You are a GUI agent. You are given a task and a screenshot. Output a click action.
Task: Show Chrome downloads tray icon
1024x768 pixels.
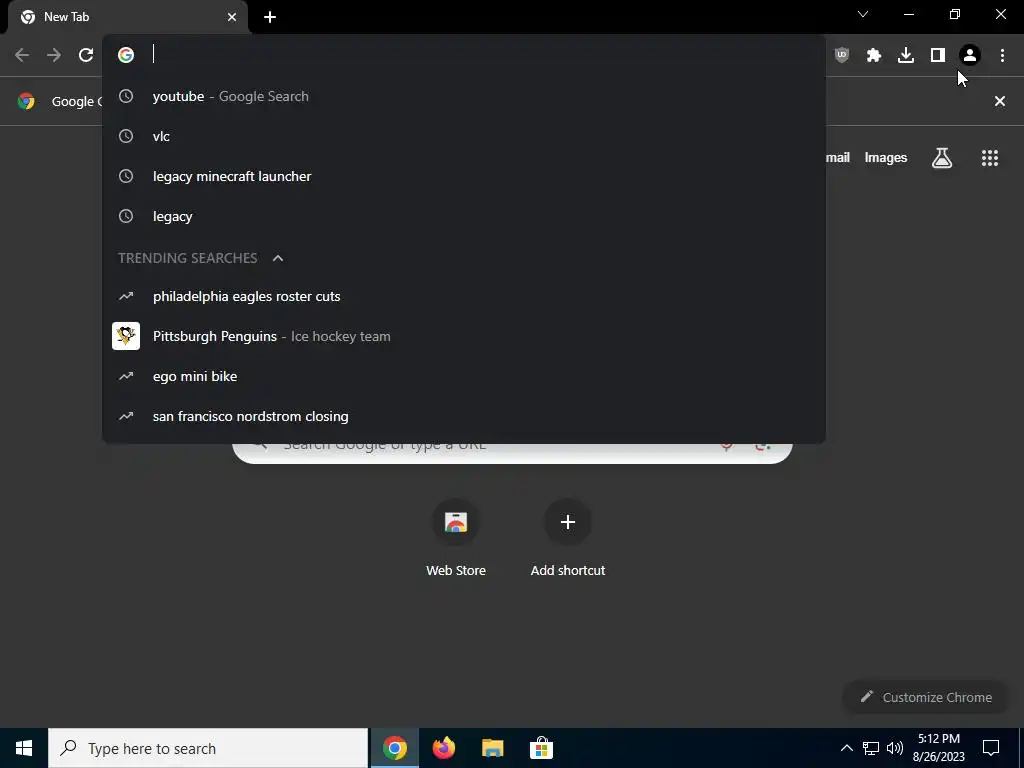(906, 56)
